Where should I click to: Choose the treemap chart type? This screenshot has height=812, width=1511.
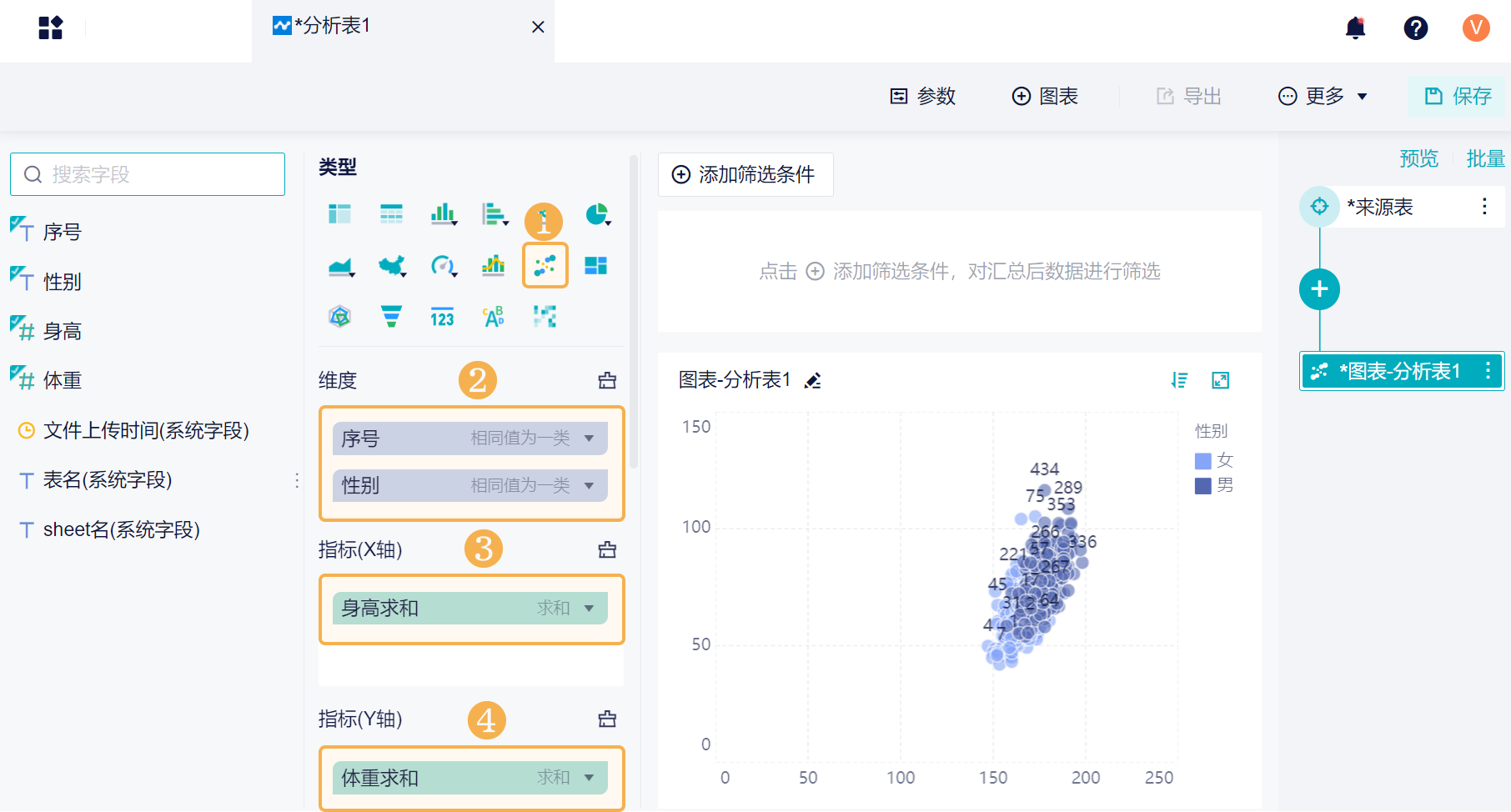pos(595,266)
